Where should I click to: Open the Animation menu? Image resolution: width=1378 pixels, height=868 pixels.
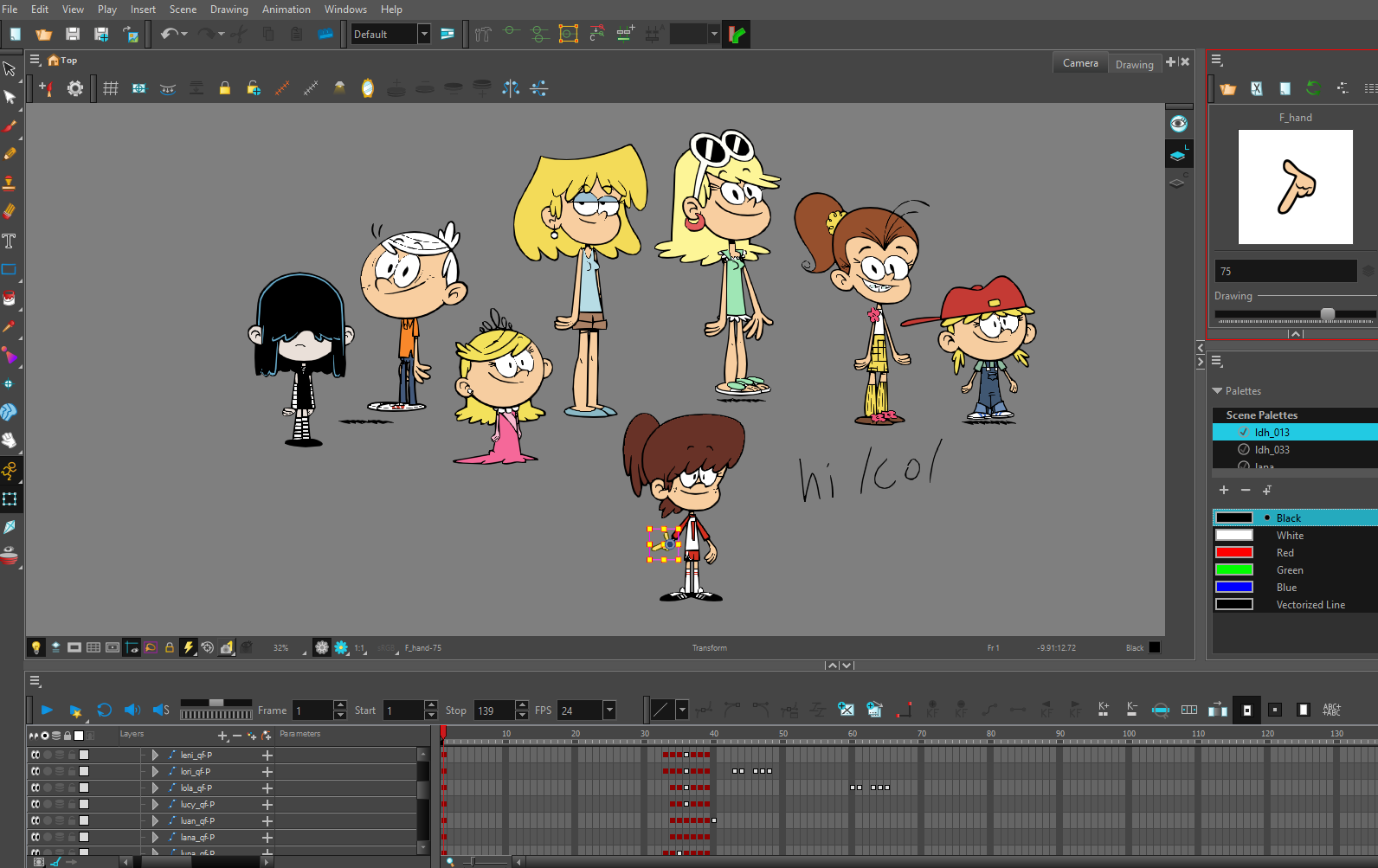point(286,10)
